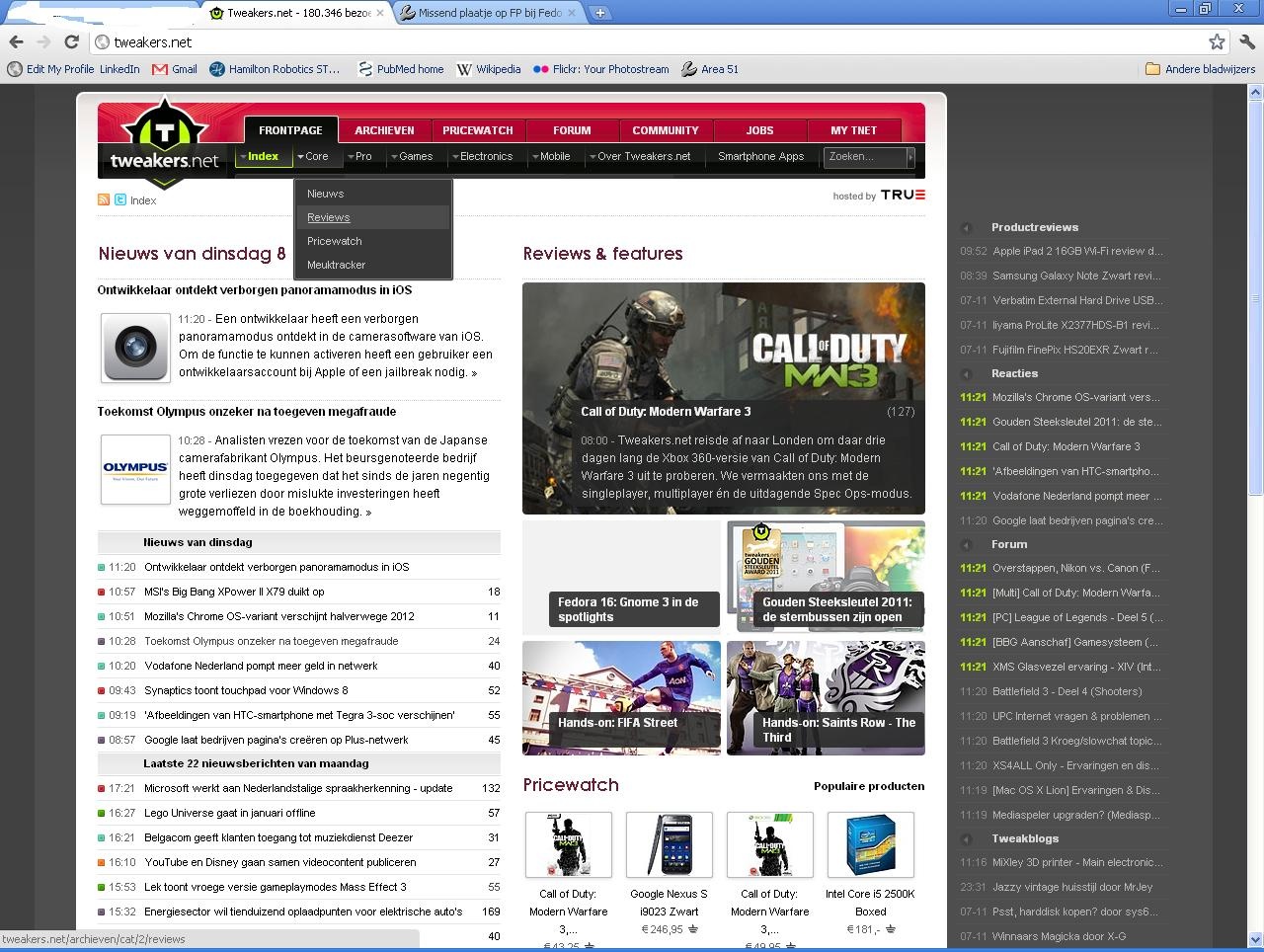Click the page scrollbar down arrow
The image size is (1264, 952).
point(1256,938)
